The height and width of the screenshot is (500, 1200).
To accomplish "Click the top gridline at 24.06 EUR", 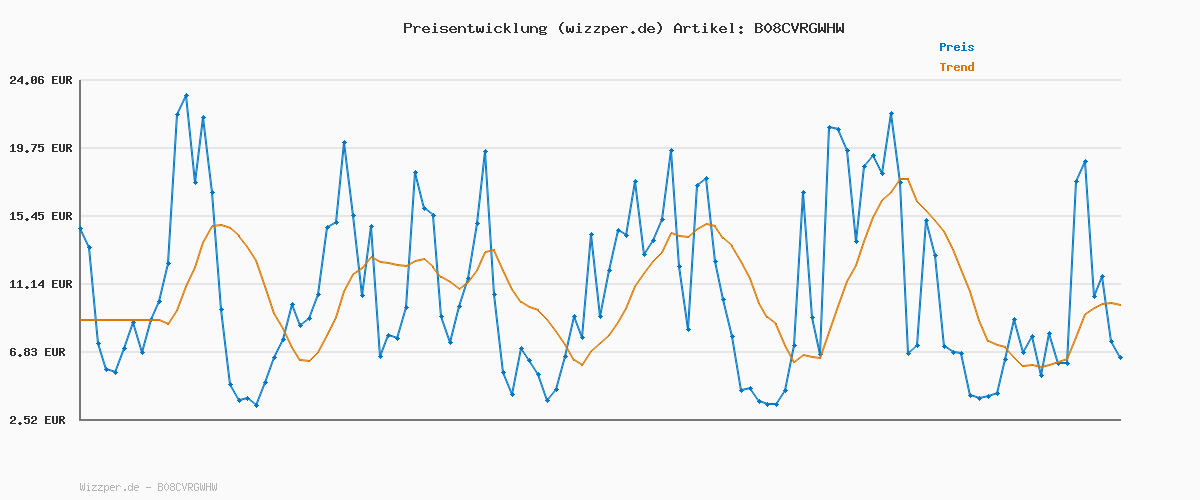I will pos(600,80).
